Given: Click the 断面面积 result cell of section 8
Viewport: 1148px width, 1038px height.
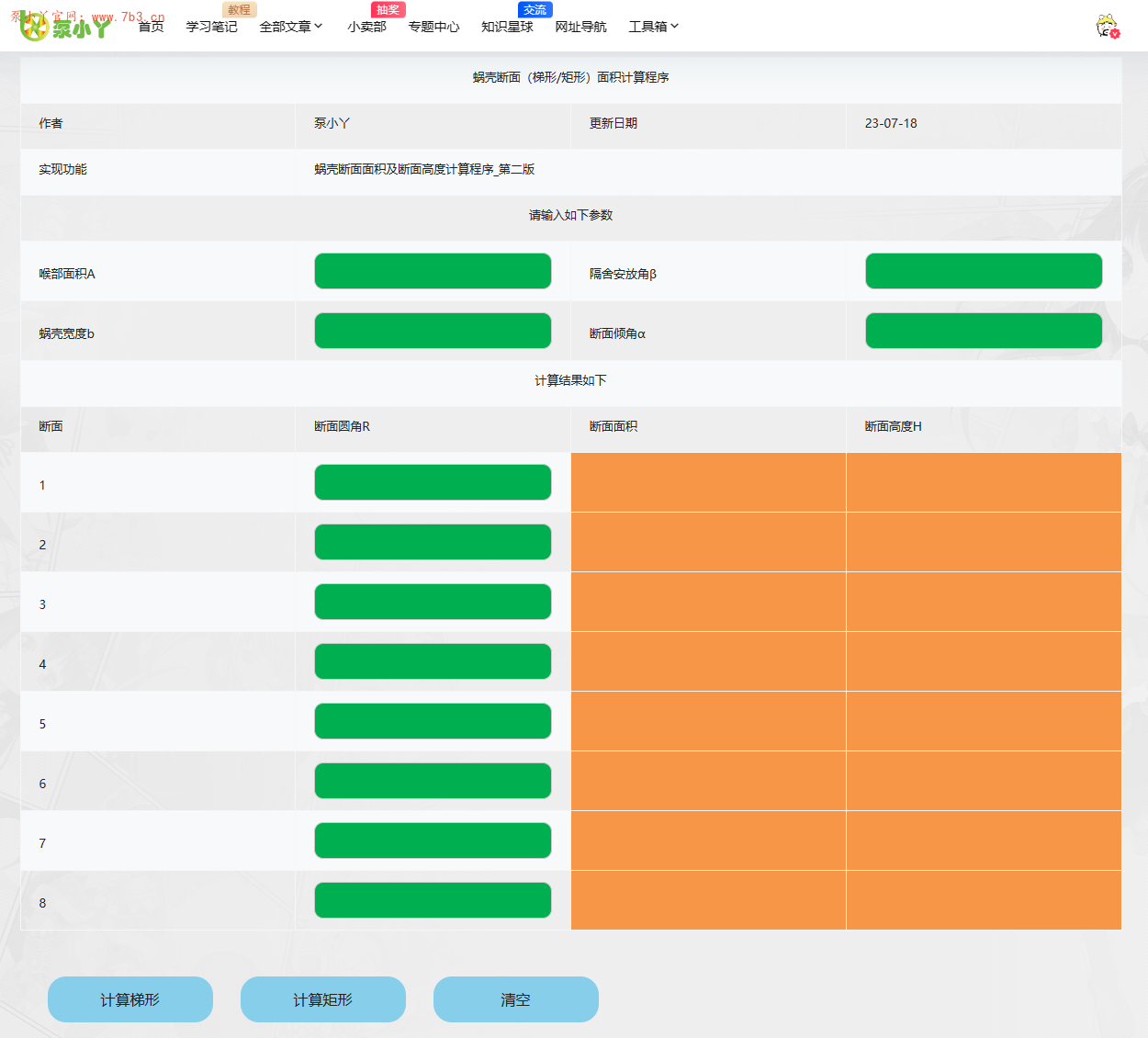Looking at the screenshot, I should pos(708,900).
